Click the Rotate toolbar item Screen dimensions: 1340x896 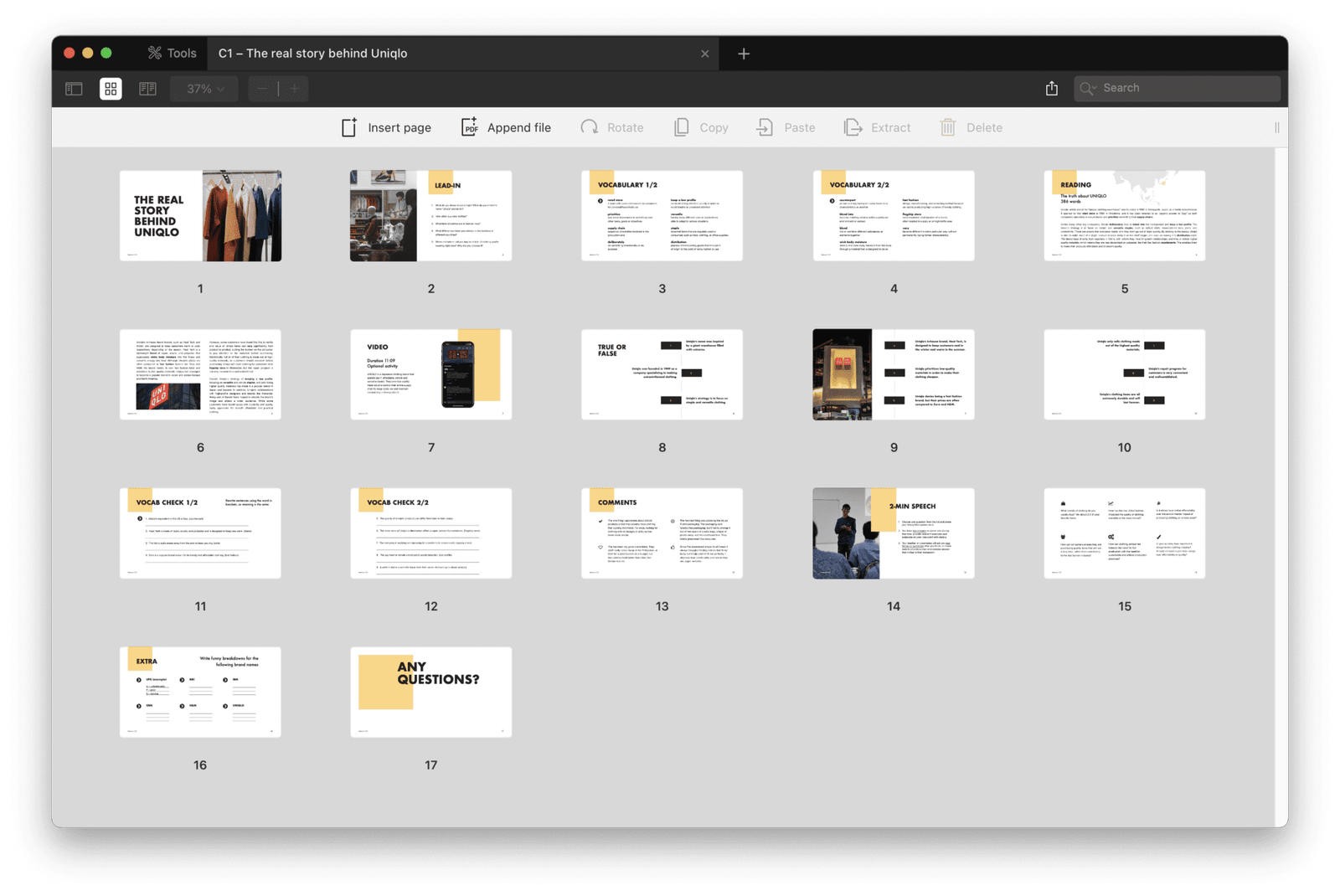[x=612, y=127]
